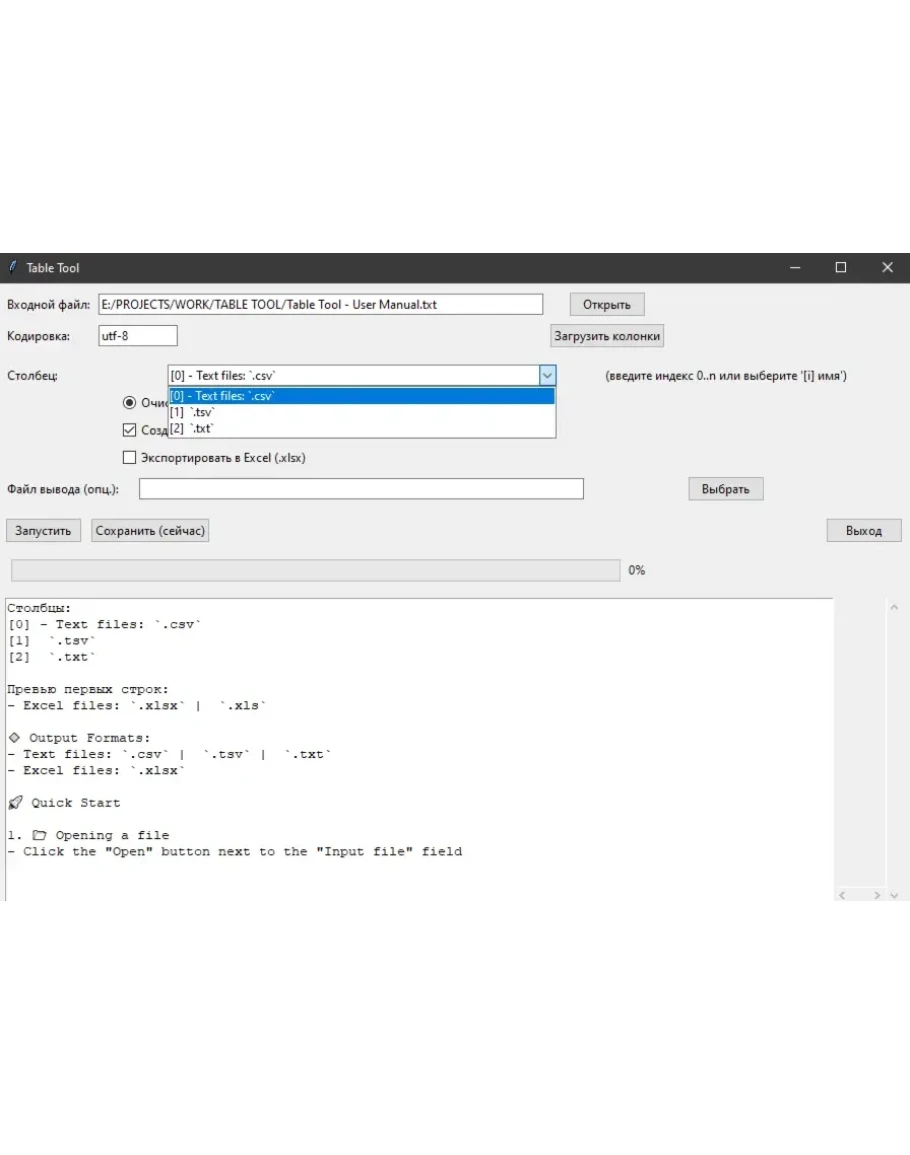Uncheck the checked box below the radio button
The height and width of the screenshot is (1155, 910).
point(129,430)
